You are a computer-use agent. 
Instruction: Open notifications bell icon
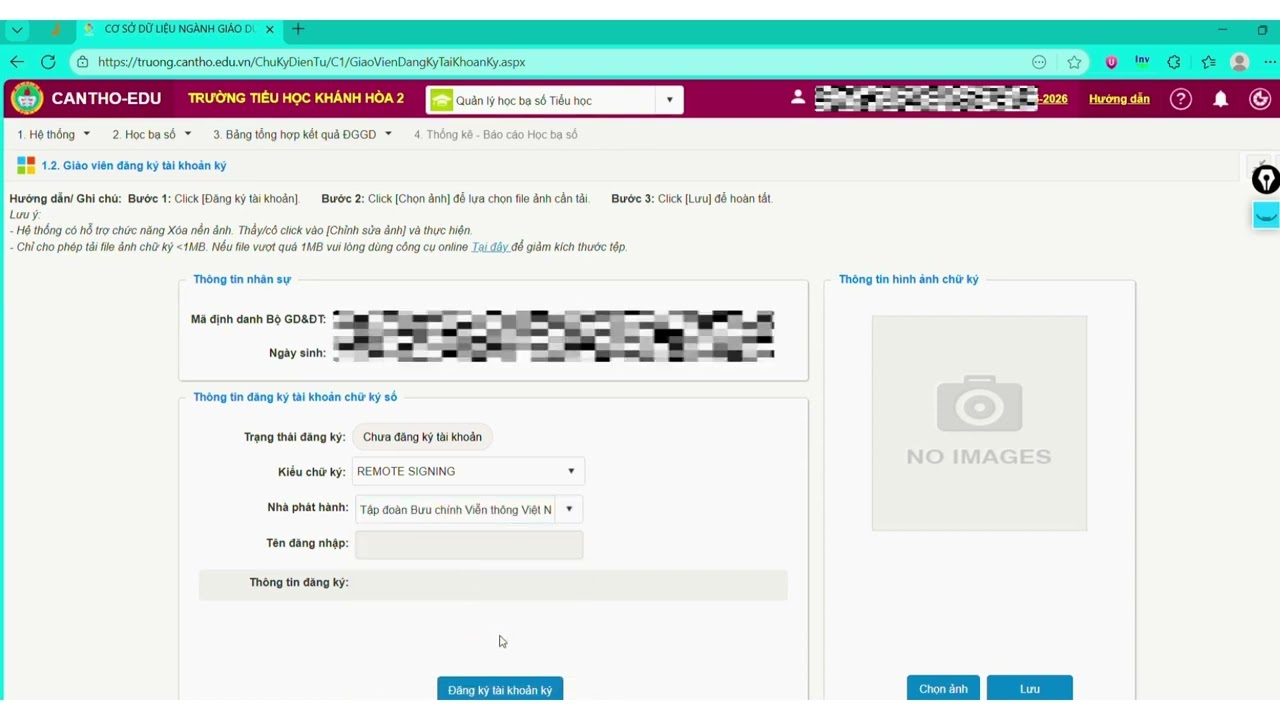[1221, 99]
